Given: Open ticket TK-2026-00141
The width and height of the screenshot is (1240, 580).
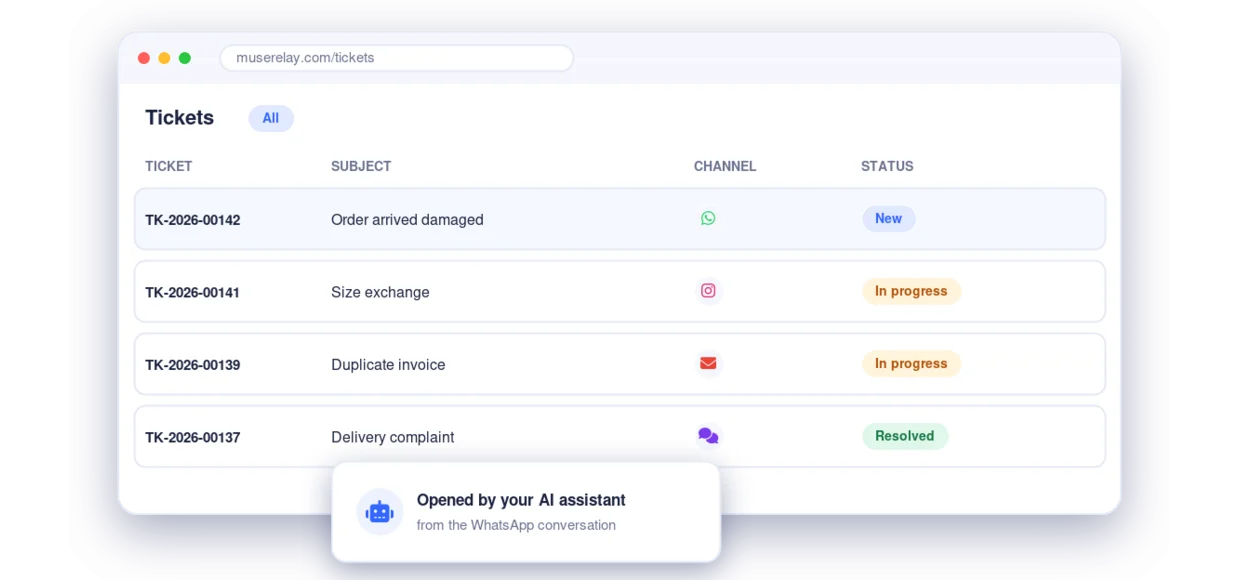Looking at the screenshot, I should click(620, 291).
